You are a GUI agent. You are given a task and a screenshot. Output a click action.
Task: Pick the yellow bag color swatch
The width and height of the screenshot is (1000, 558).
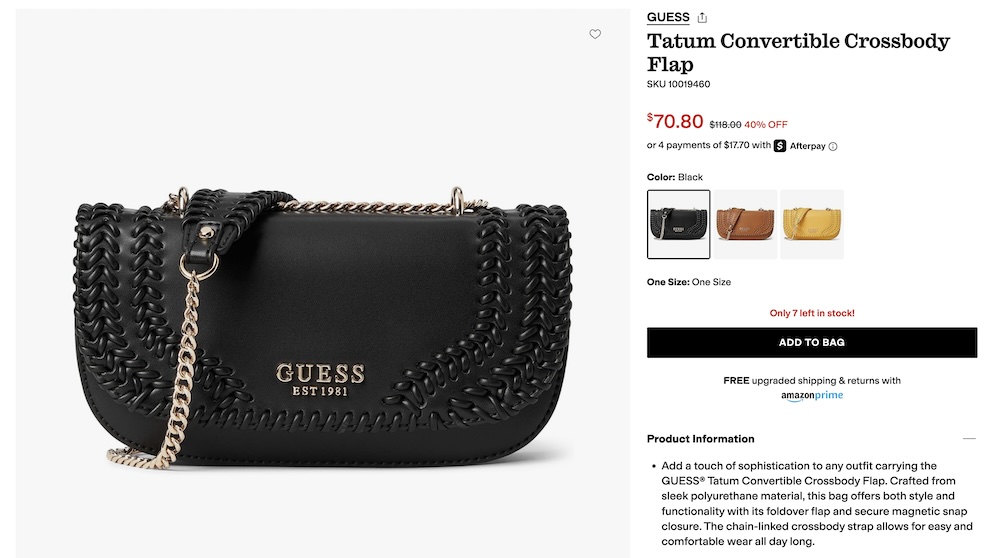pos(811,224)
